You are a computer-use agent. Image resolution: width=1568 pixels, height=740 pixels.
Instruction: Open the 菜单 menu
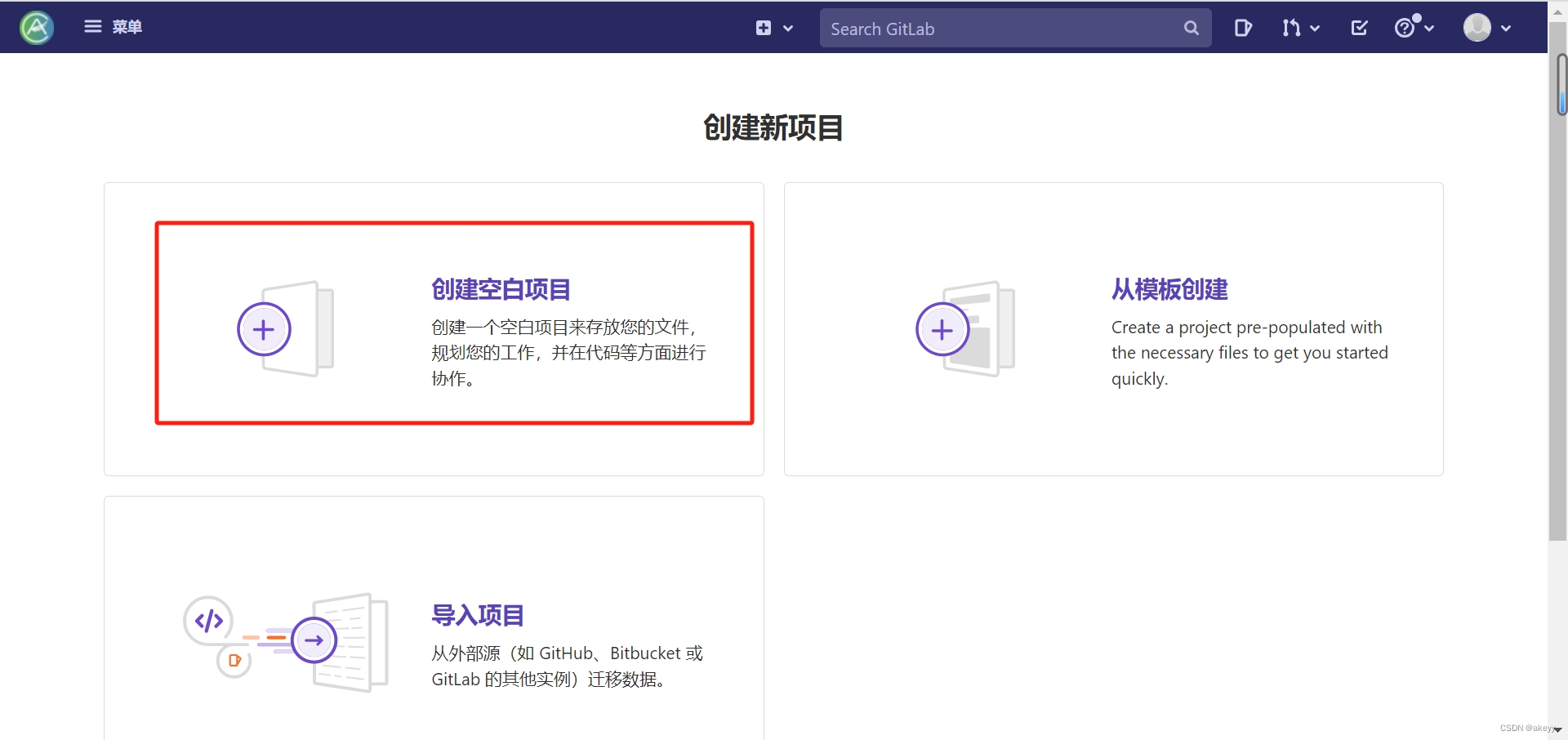127,27
